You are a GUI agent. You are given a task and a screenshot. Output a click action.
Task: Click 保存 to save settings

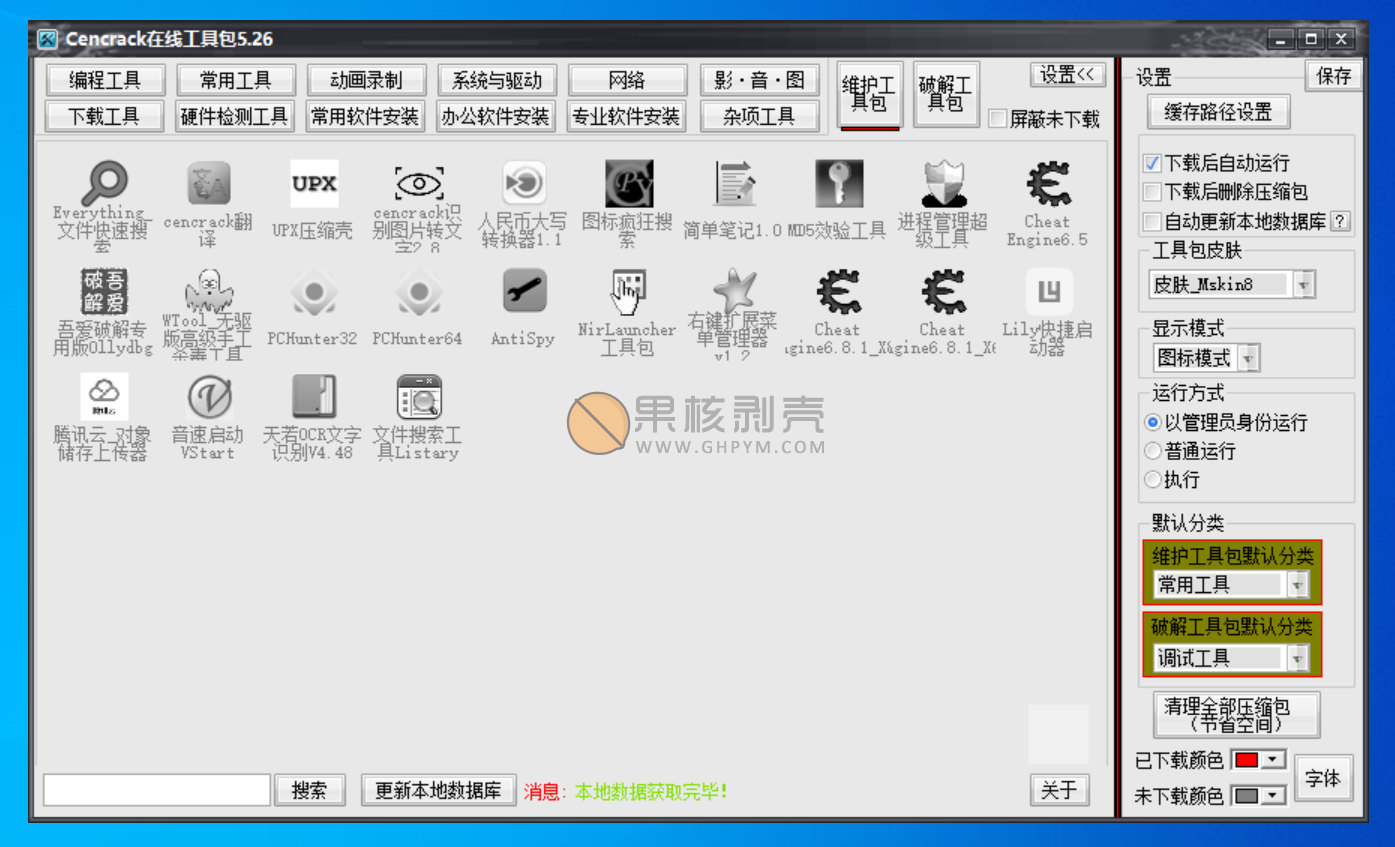[x=1334, y=76]
